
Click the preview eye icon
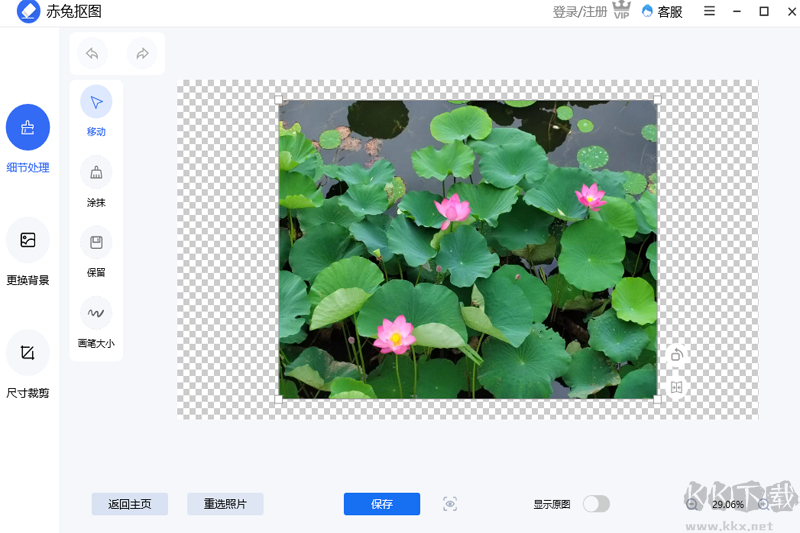pyautogui.click(x=450, y=504)
